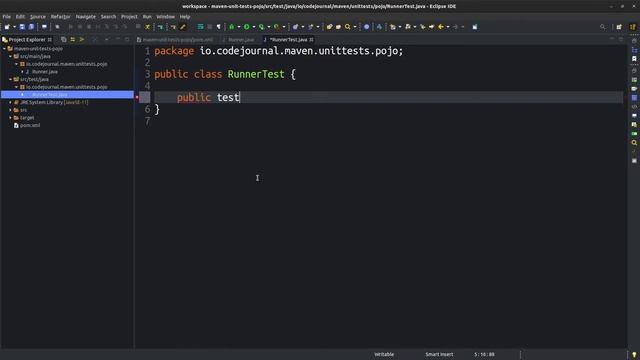Click the Pin Editor toolbar icon
Viewport: 640px width, 360px height.
point(475,27)
